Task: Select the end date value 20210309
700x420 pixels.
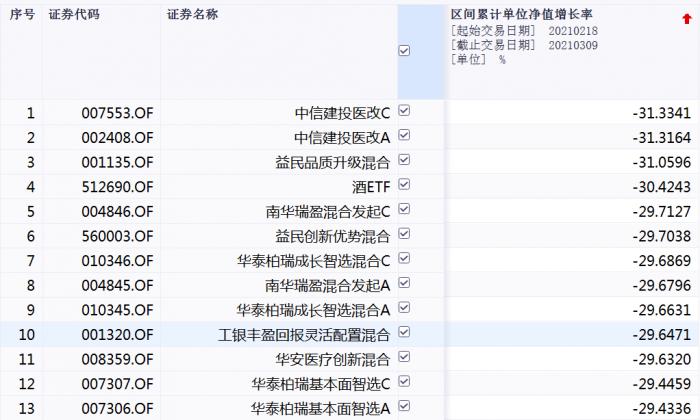Action: click(573, 45)
